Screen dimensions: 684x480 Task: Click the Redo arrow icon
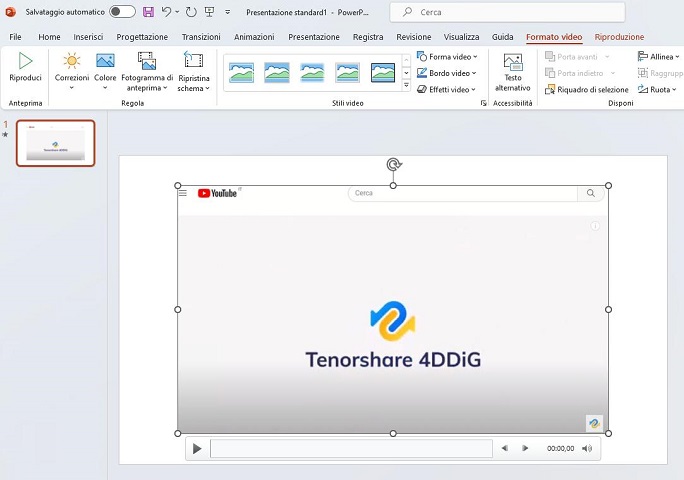click(191, 12)
